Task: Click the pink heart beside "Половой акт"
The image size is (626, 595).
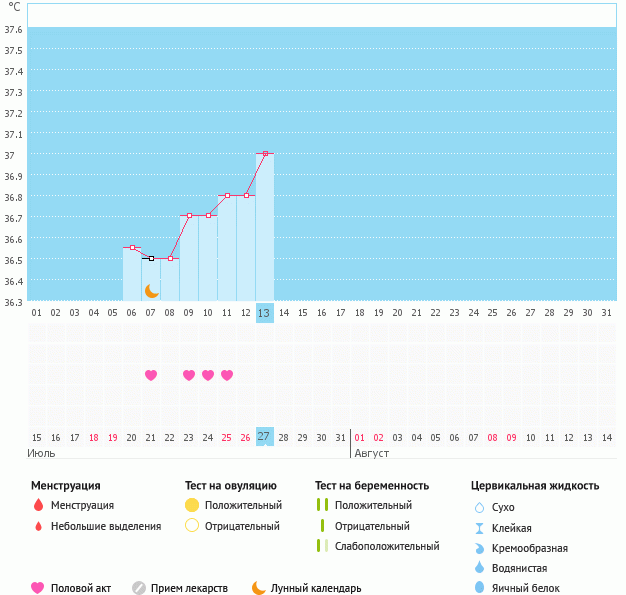Action: click(x=38, y=588)
